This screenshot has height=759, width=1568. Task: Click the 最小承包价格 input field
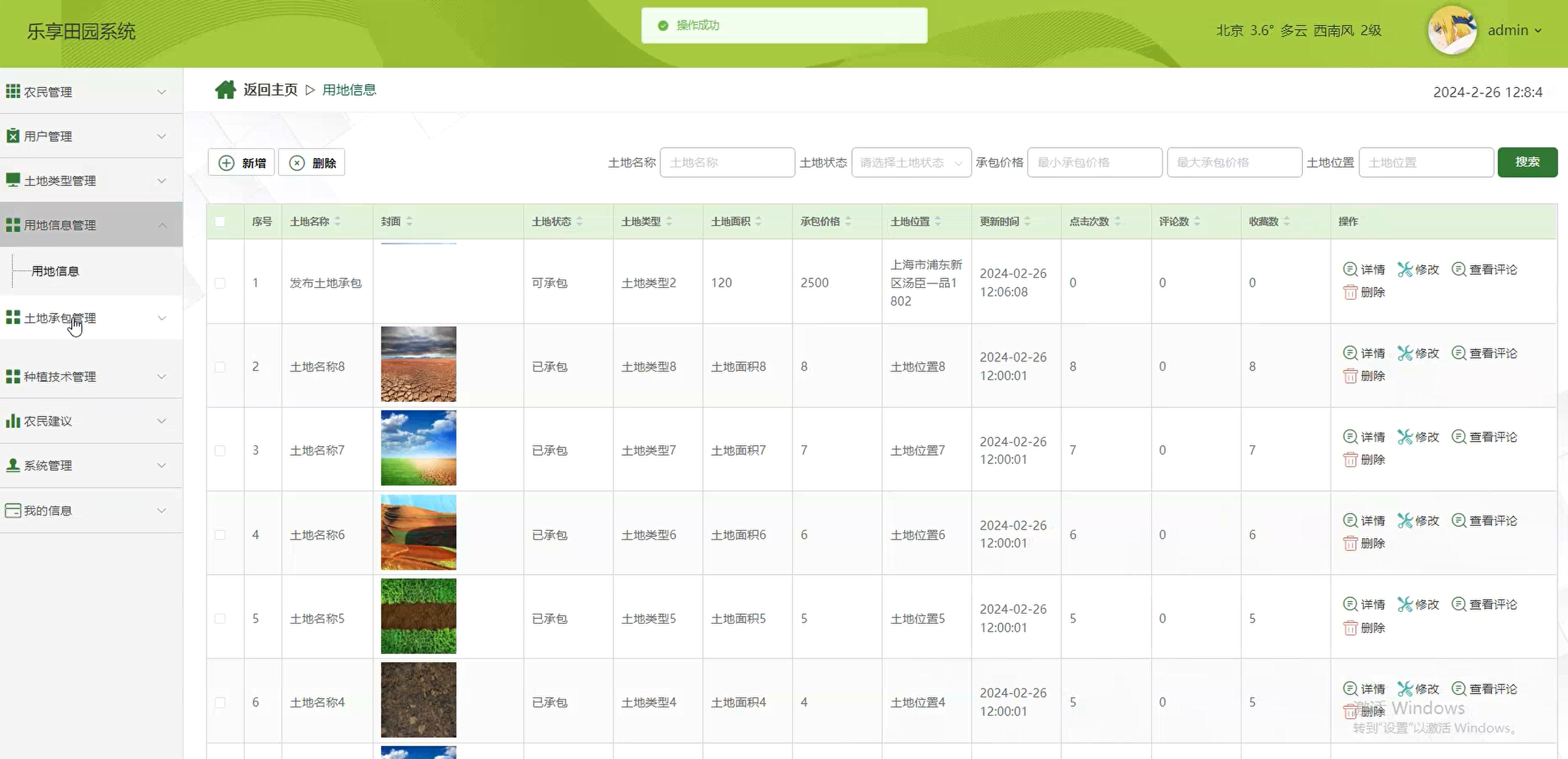tap(1094, 163)
